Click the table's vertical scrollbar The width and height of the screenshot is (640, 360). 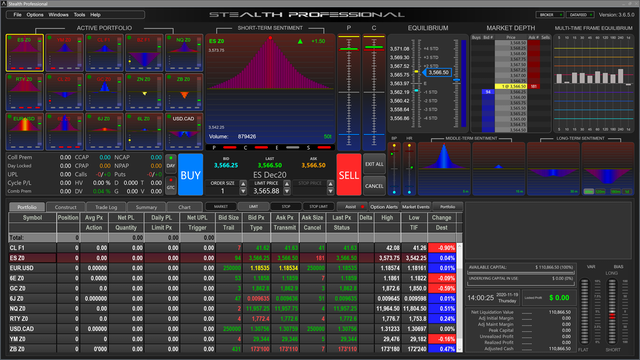(x=460, y=297)
